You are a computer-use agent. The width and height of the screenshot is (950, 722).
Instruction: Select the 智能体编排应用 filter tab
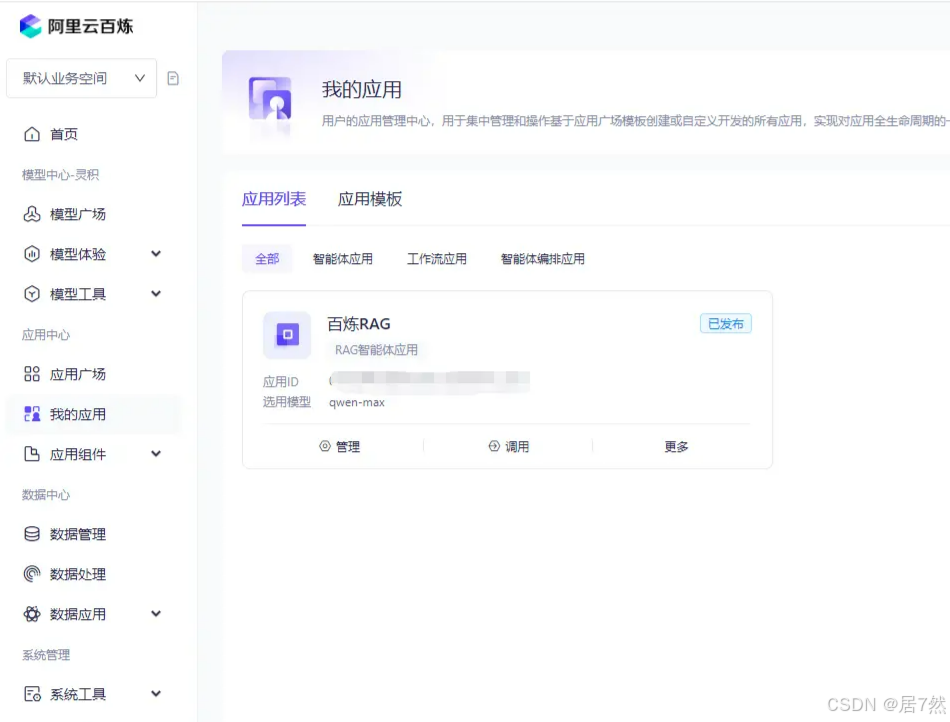[x=542, y=259]
